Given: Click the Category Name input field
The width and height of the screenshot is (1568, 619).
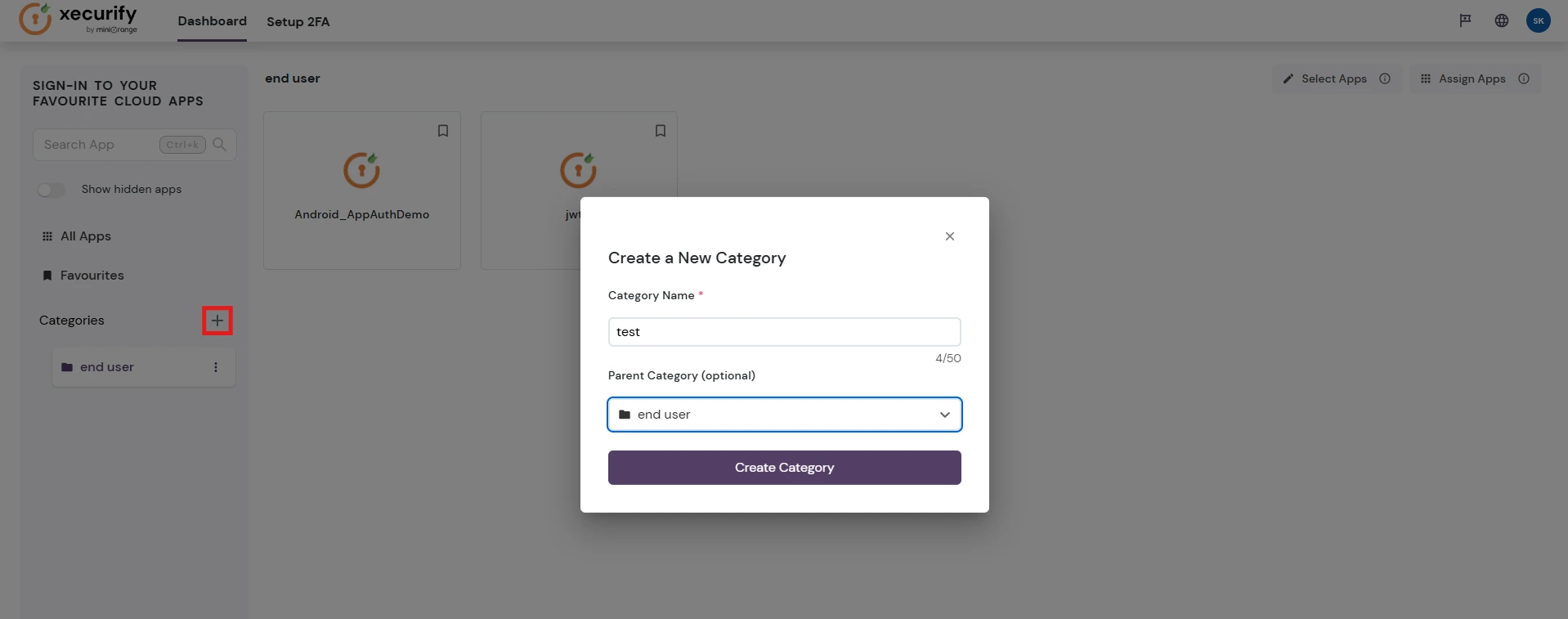Looking at the screenshot, I should pyautogui.click(x=783, y=331).
